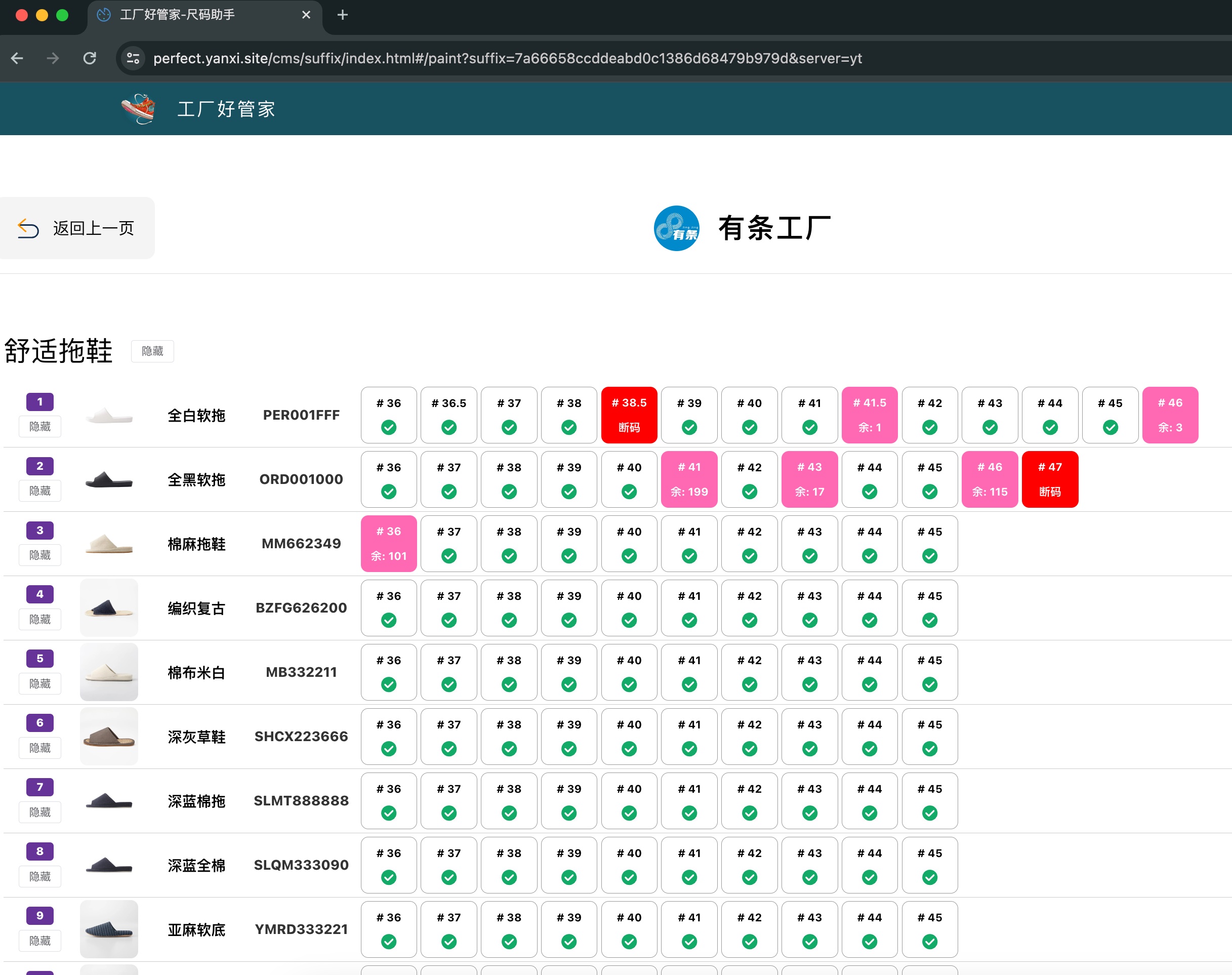Click red size 47 断码 tile for 全黑软拖
Screen dimensions: 1232x975
pyautogui.click(x=1049, y=479)
